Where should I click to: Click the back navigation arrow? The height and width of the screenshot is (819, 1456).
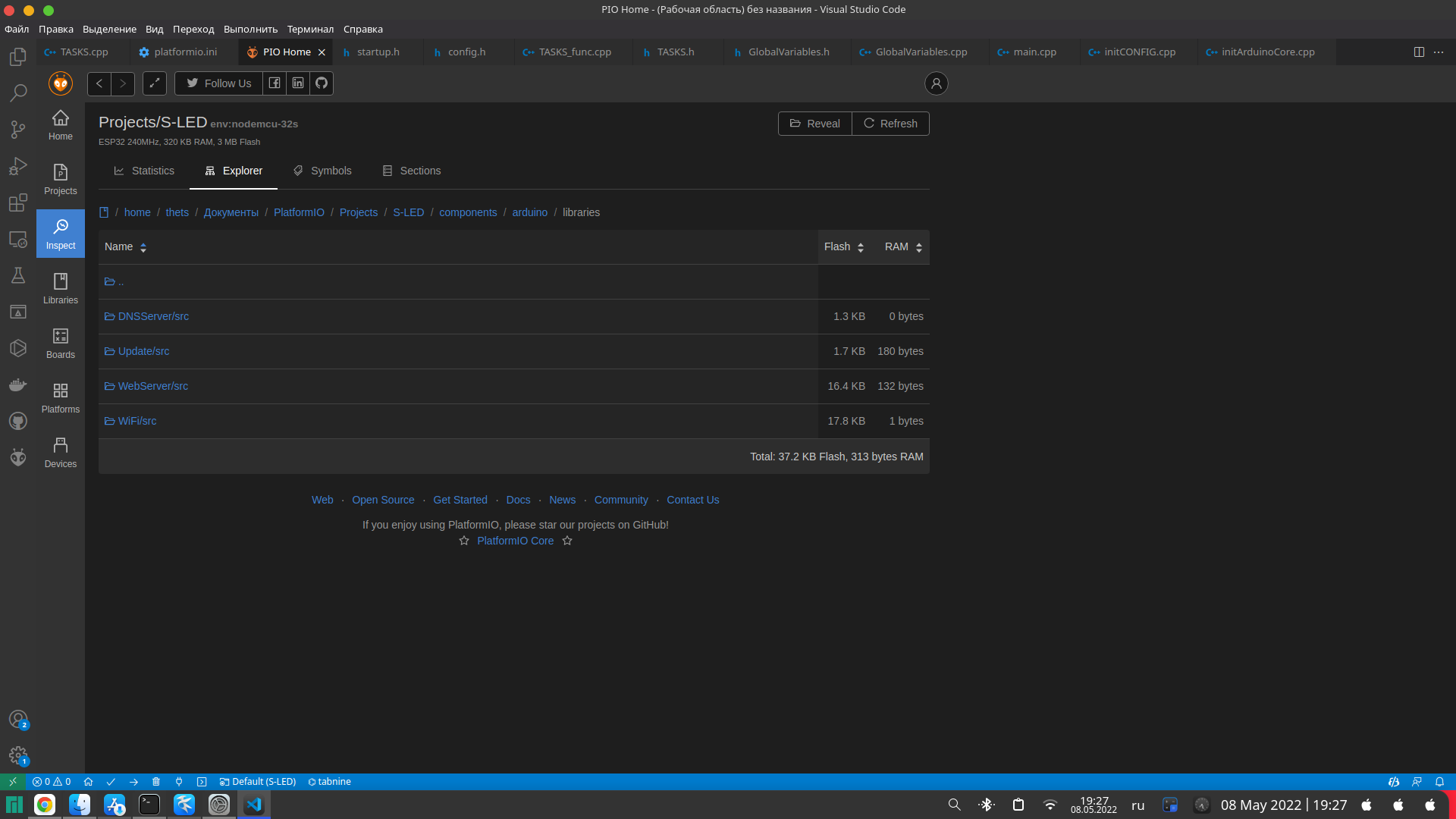tap(99, 83)
